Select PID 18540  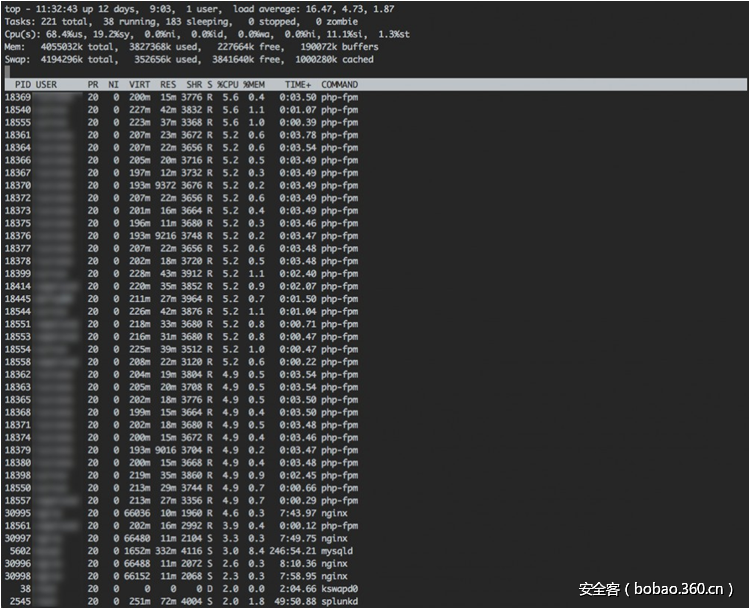tap(18, 110)
